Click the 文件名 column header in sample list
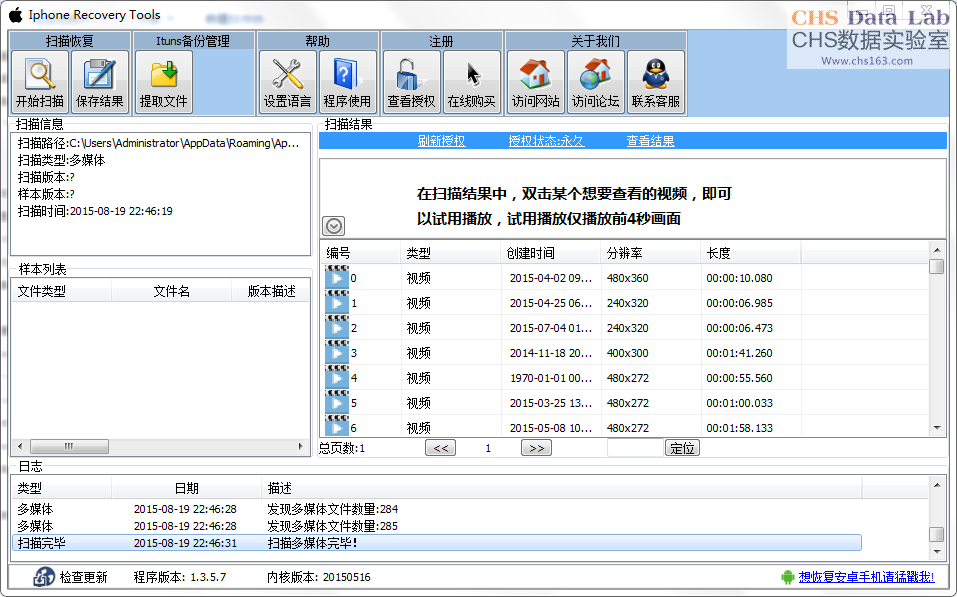957x597 pixels. 172,291
